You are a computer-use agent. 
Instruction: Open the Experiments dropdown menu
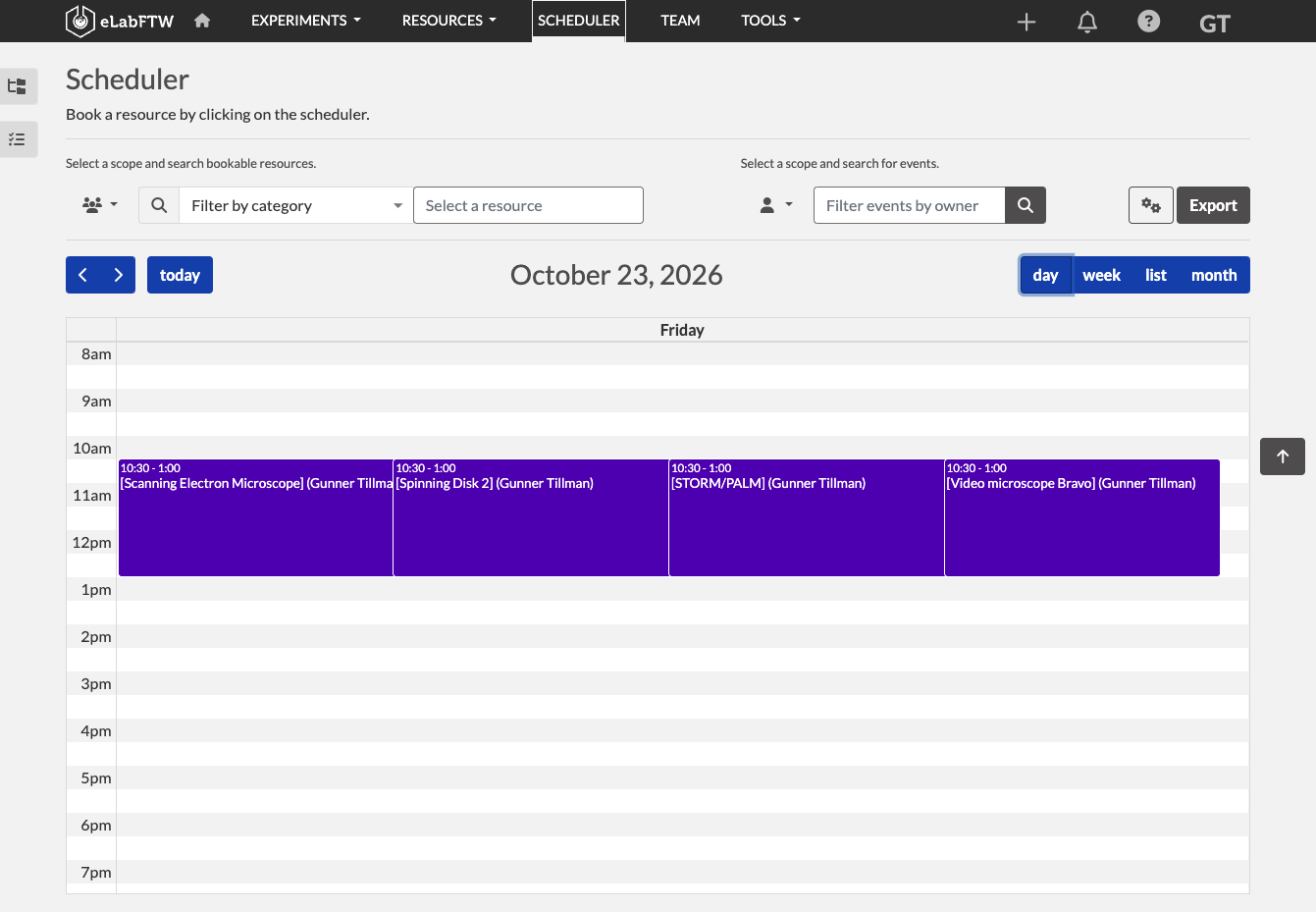pyautogui.click(x=306, y=21)
